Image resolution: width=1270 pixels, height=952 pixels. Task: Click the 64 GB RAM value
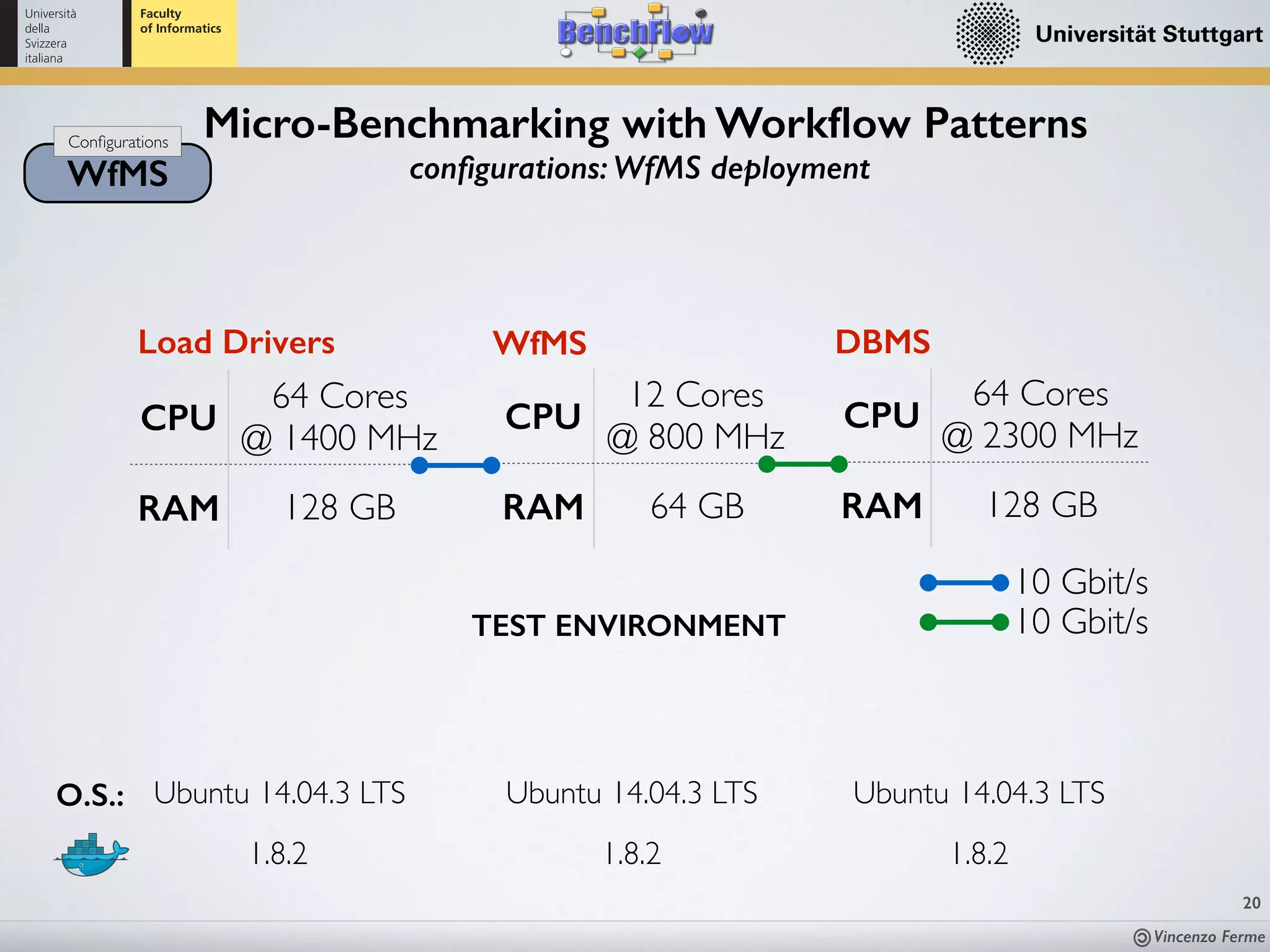697,506
